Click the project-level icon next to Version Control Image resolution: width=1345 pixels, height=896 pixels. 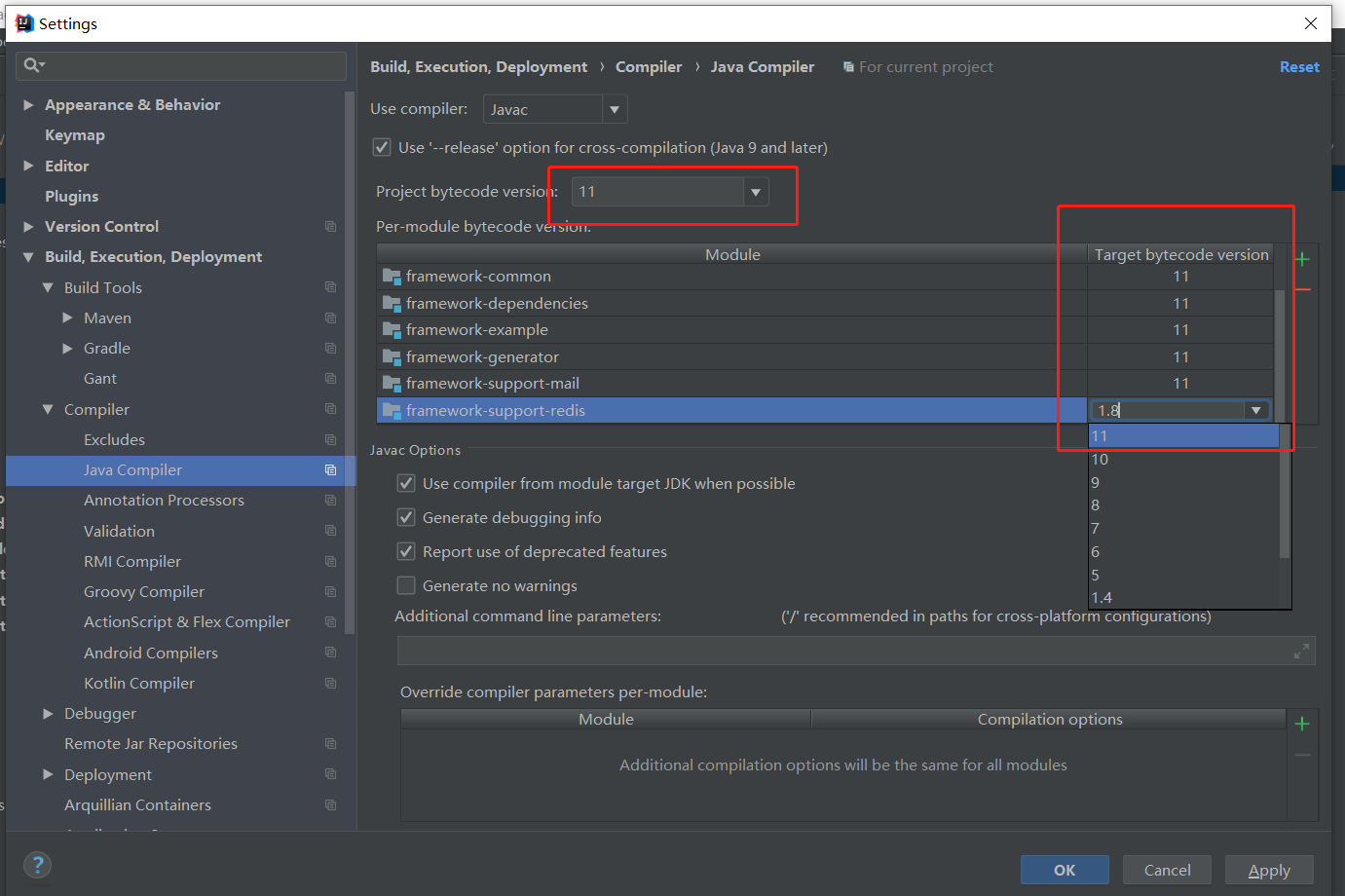[x=330, y=226]
